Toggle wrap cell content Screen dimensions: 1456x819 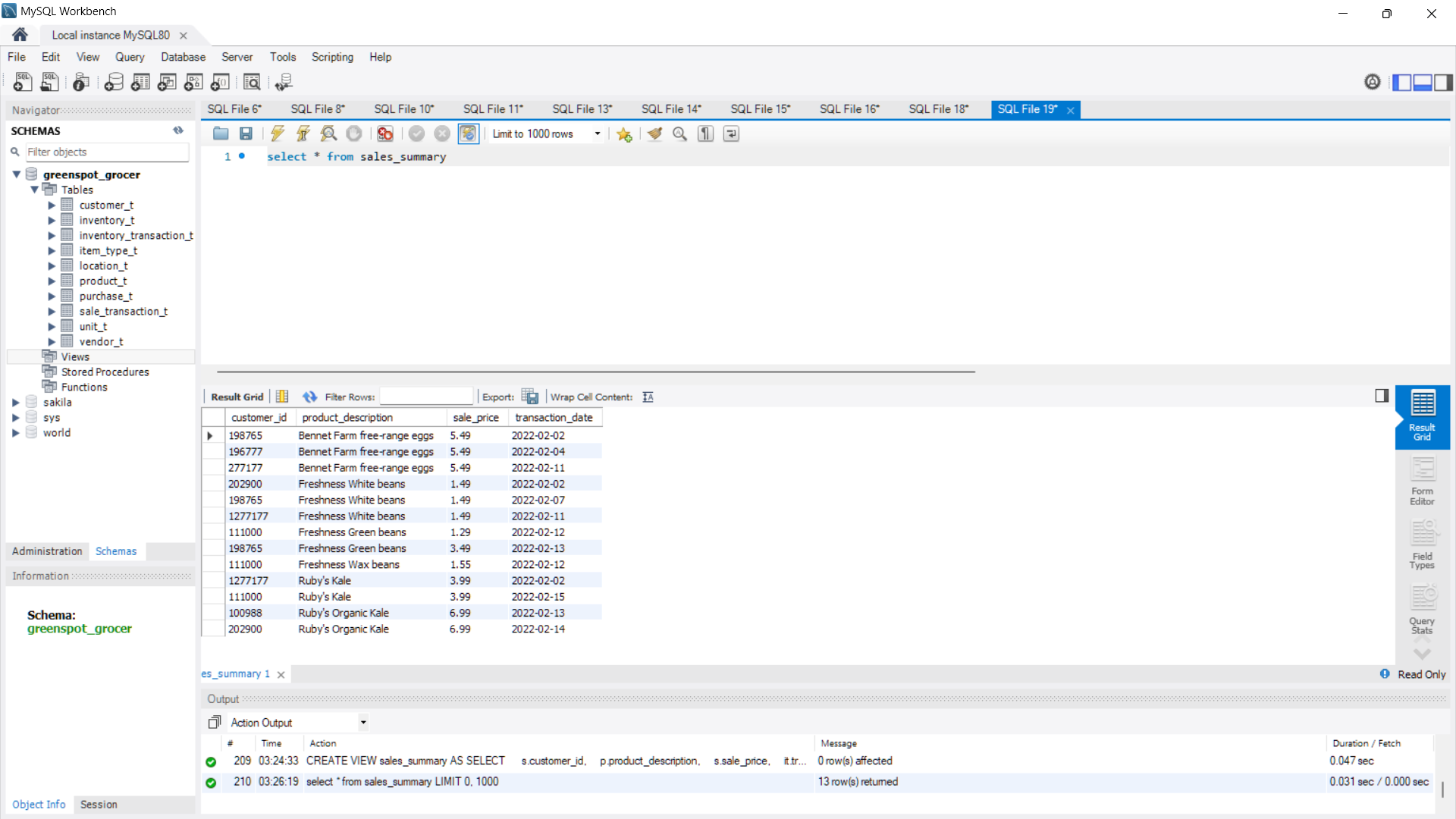(648, 397)
